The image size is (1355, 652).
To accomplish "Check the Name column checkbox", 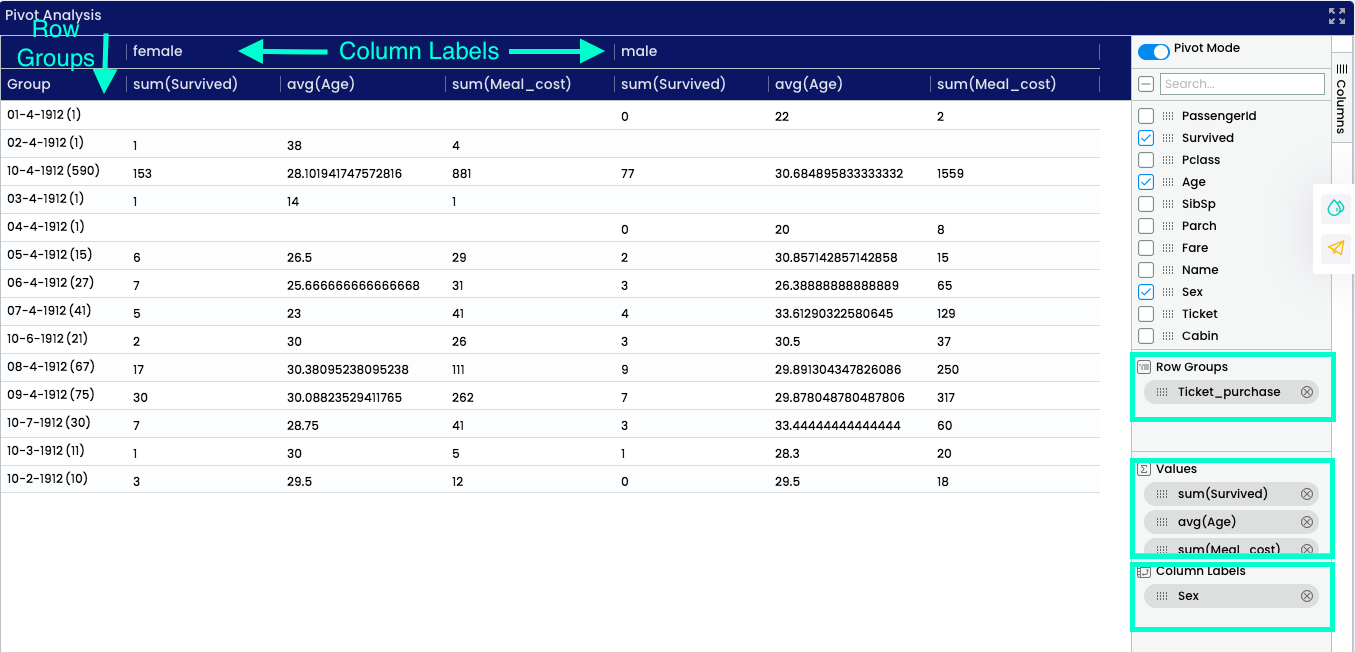I will (1146, 270).
